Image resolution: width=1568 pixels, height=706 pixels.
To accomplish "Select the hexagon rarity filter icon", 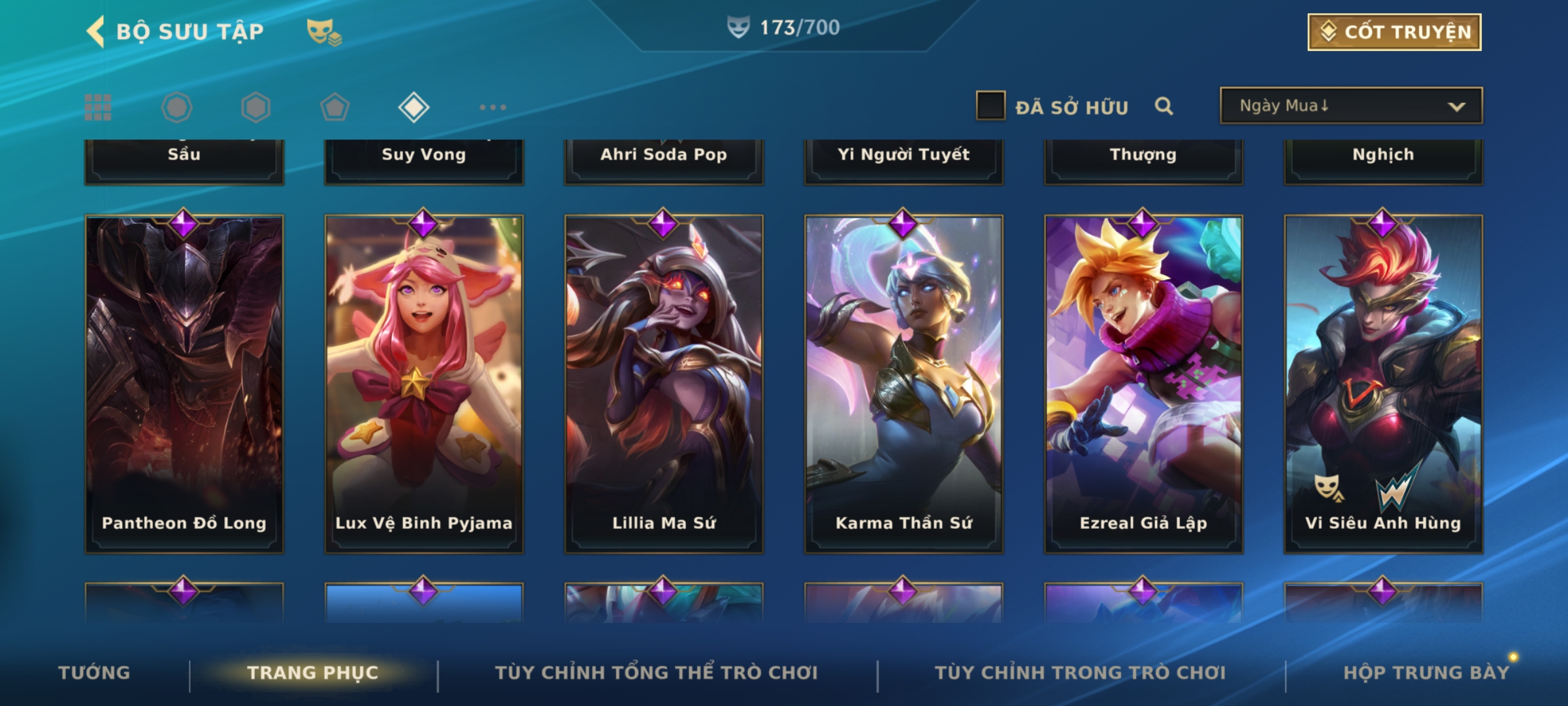I will (255, 107).
